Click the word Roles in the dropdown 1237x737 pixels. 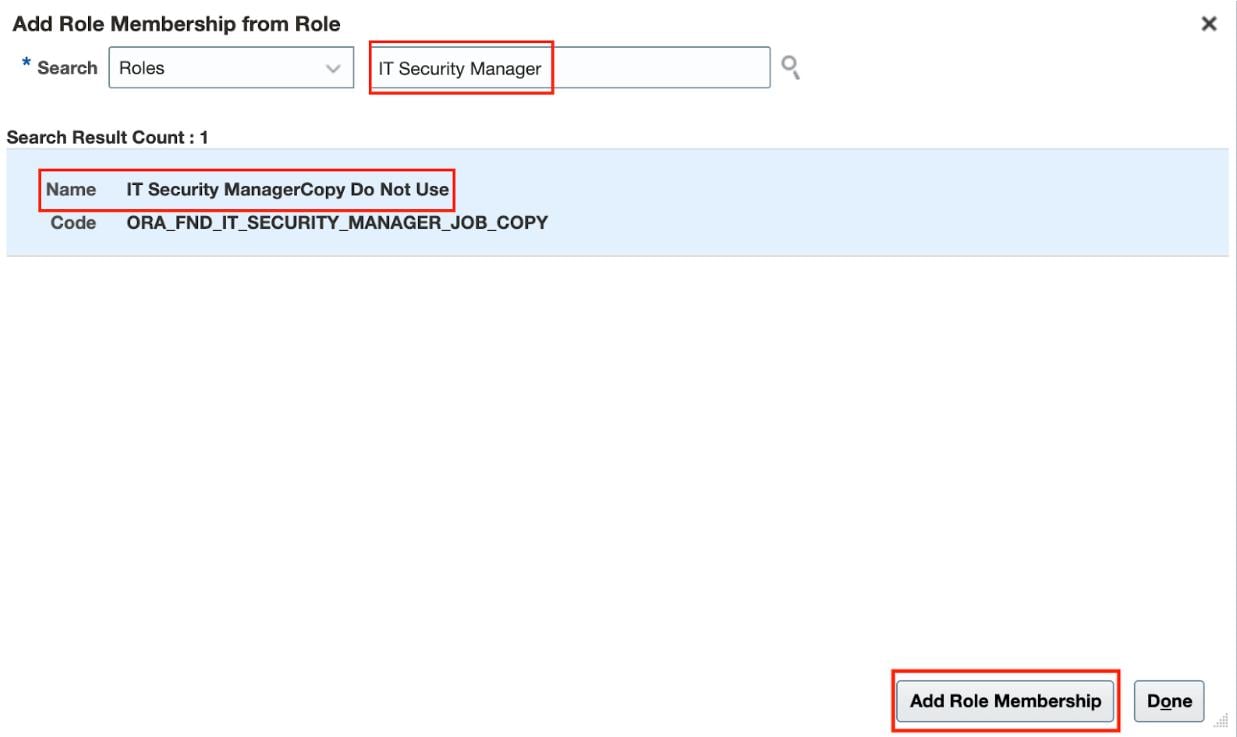[x=142, y=69]
